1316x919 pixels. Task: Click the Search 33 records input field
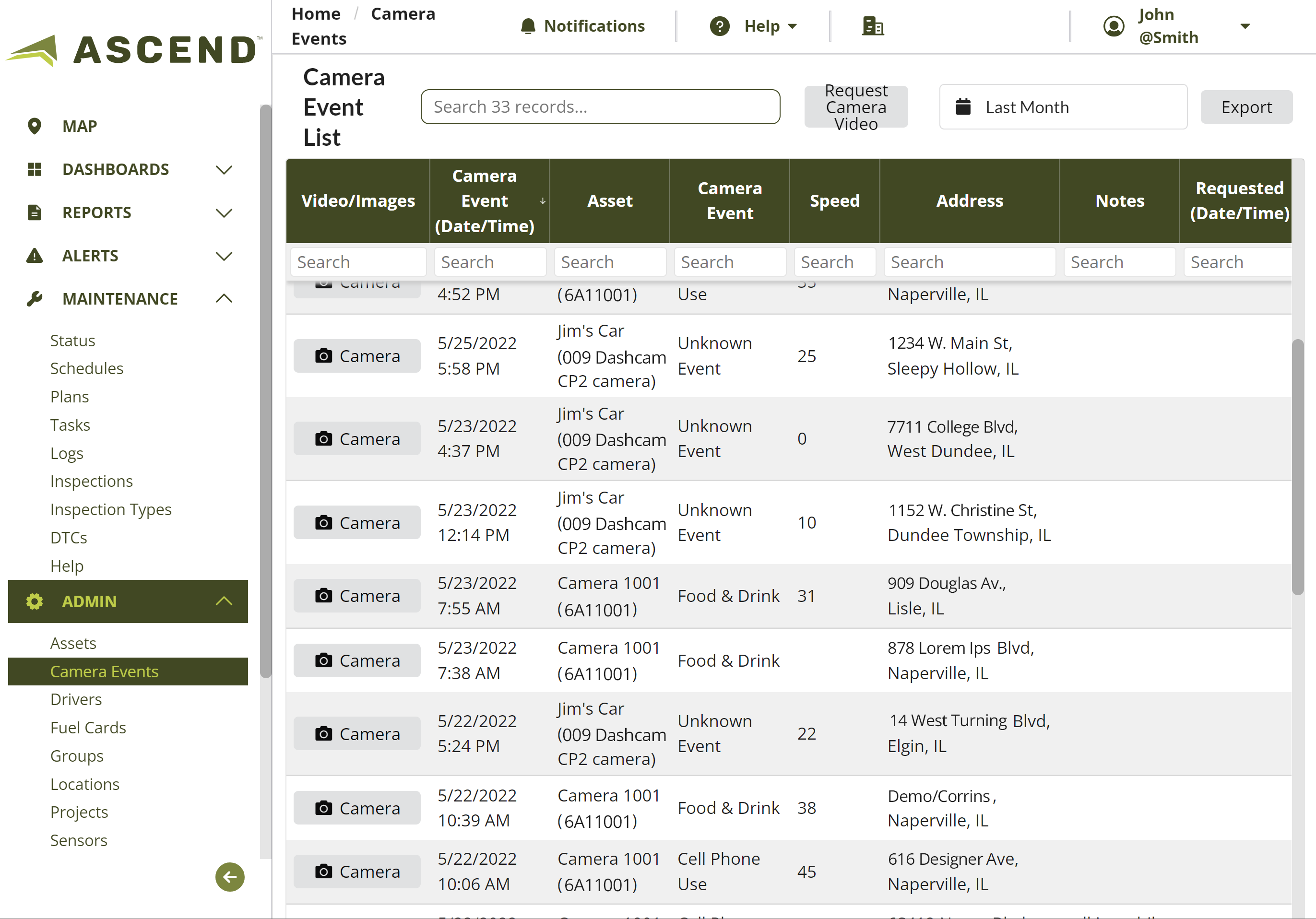click(600, 106)
